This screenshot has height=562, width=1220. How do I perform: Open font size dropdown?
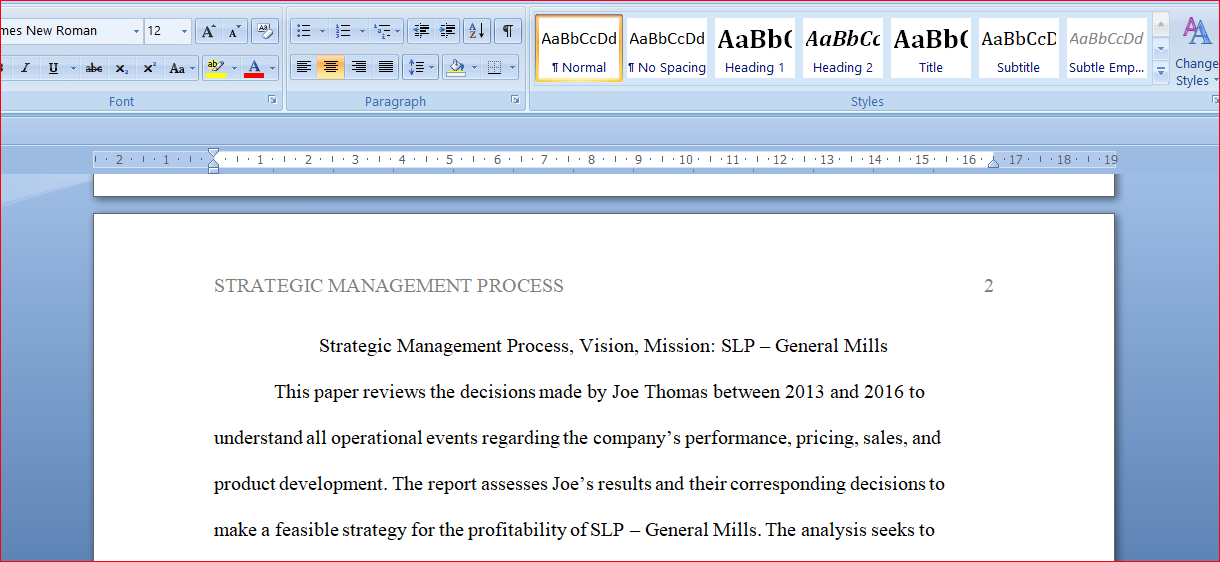(x=184, y=31)
